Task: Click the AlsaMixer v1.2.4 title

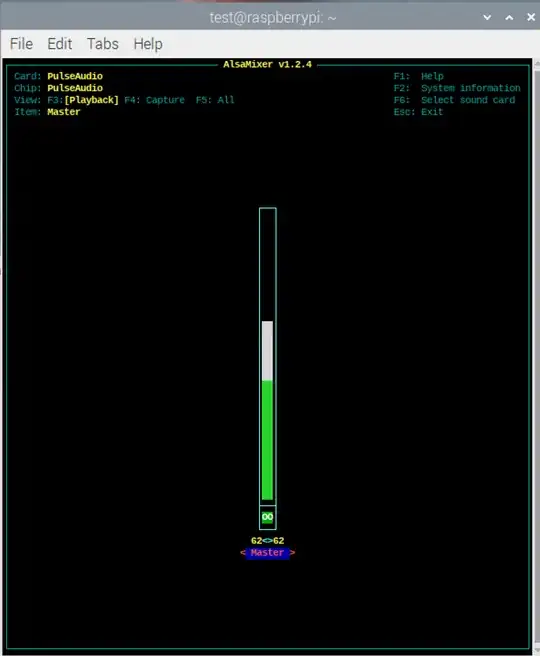Action: [267, 64]
